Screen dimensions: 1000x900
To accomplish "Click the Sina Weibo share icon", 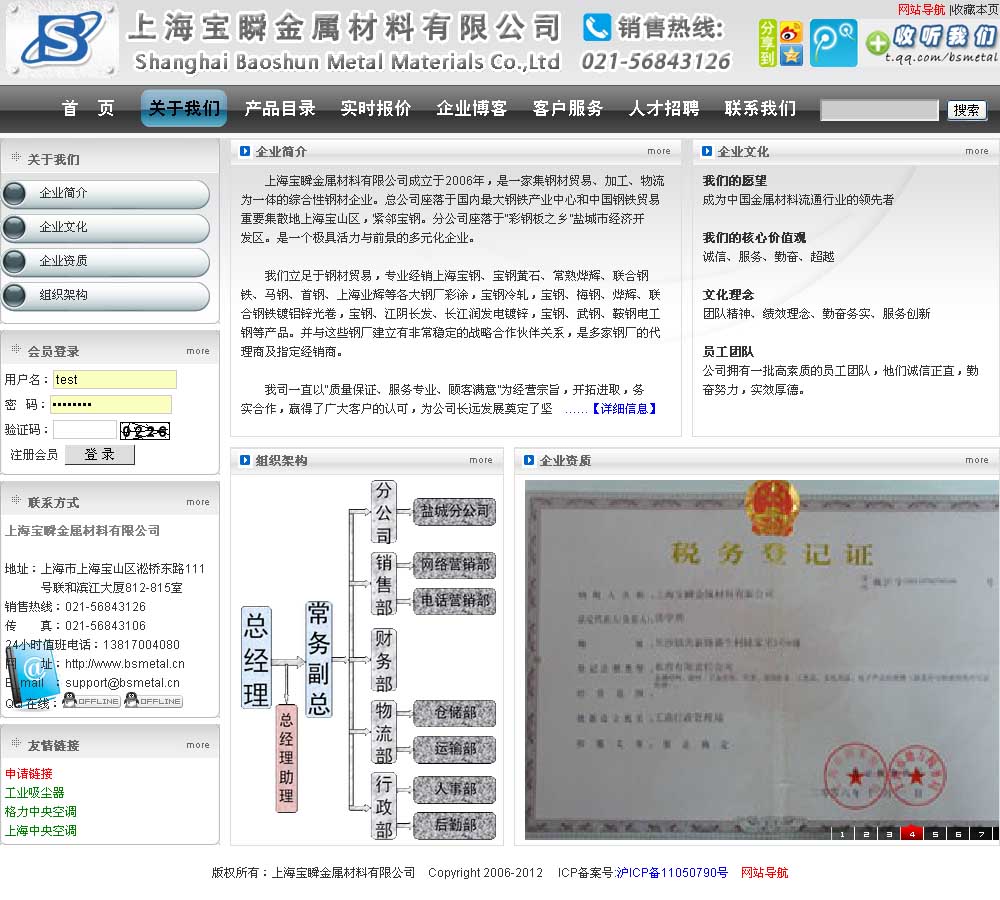I will point(791,32).
